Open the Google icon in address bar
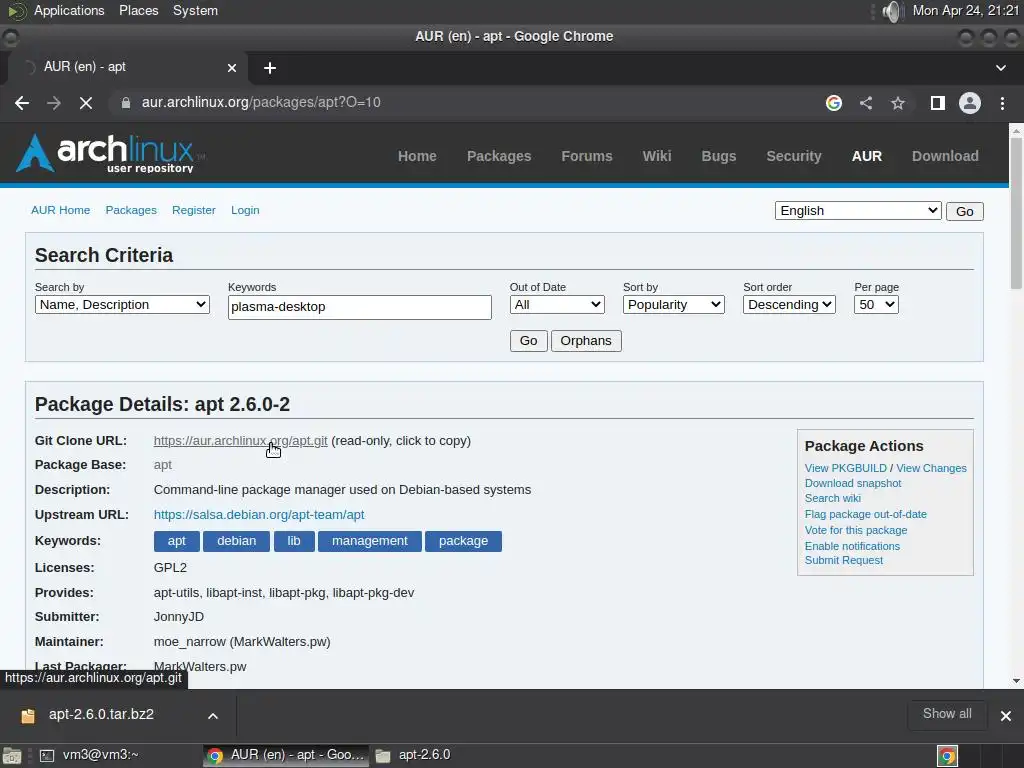This screenshot has width=1024, height=768. tap(834, 103)
